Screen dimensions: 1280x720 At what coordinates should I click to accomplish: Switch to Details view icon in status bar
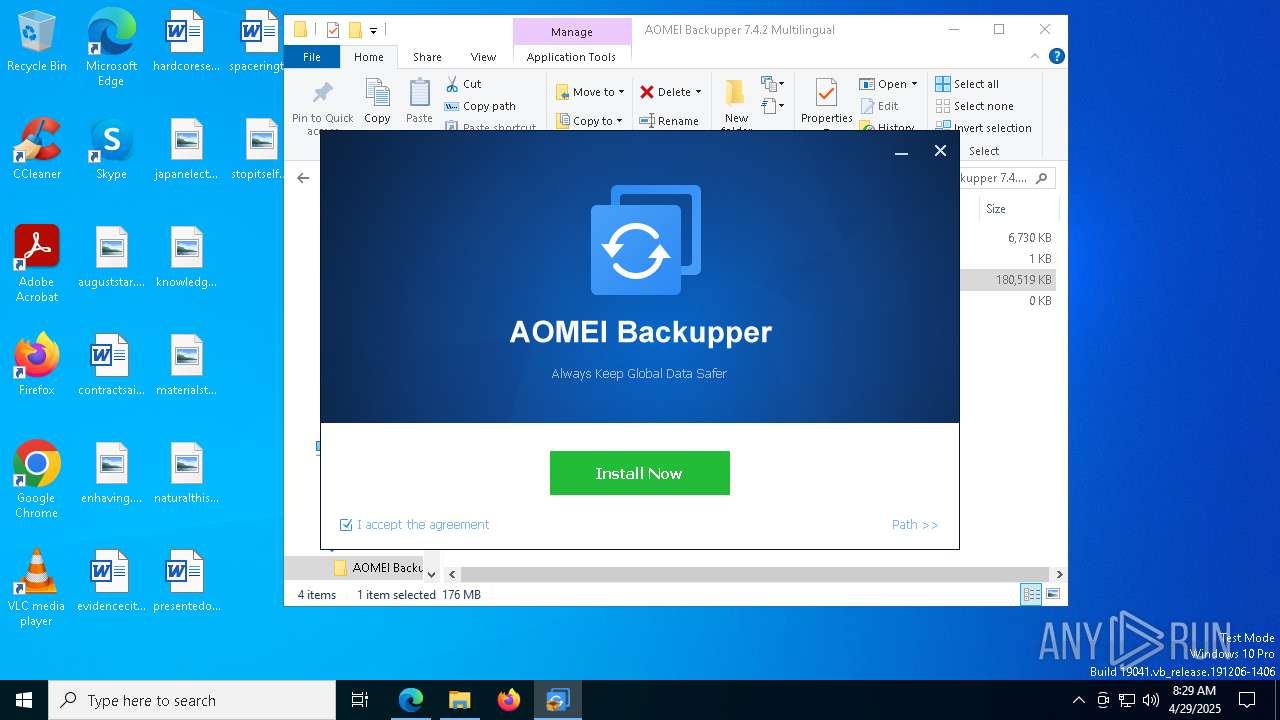(1030, 595)
